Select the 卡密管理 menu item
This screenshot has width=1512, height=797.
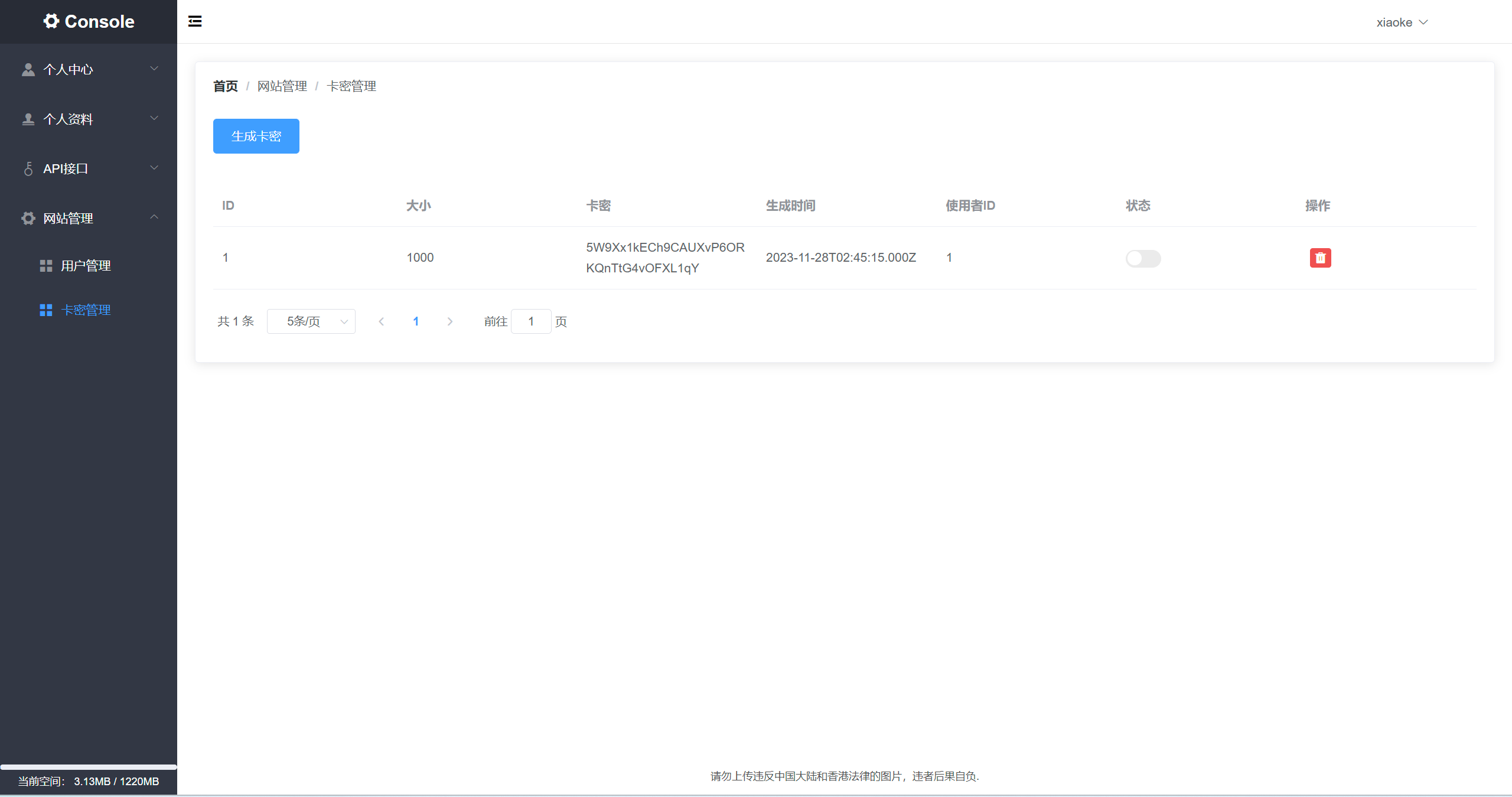86,310
